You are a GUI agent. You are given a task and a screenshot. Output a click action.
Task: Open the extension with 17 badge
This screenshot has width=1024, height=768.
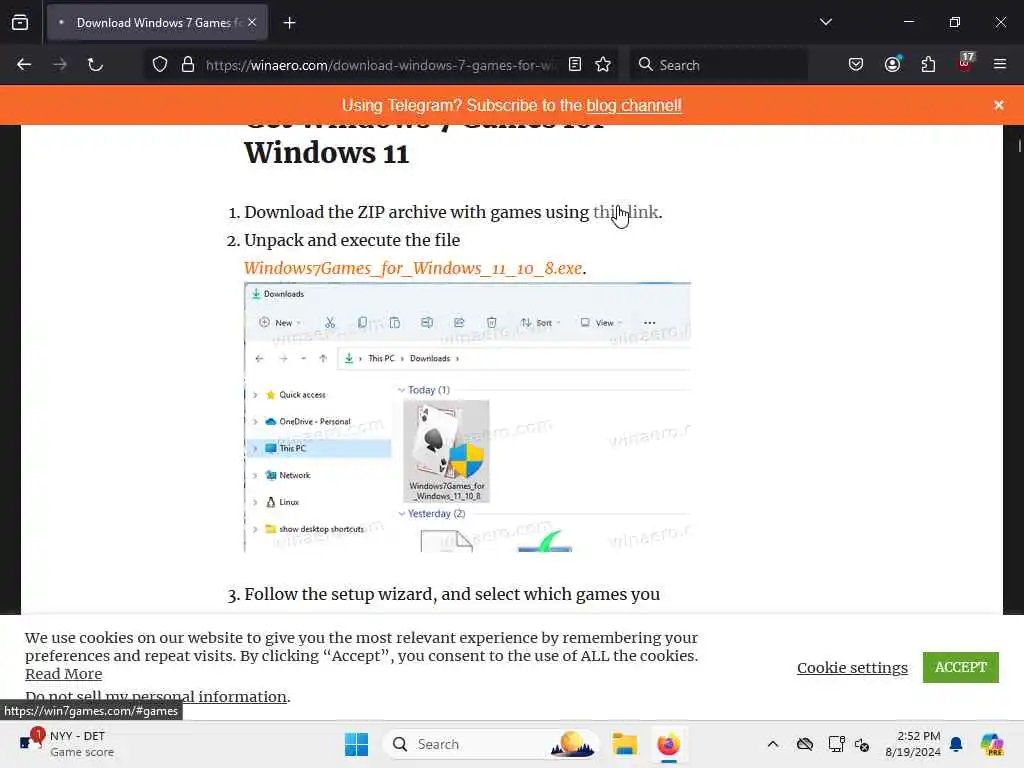point(965,63)
